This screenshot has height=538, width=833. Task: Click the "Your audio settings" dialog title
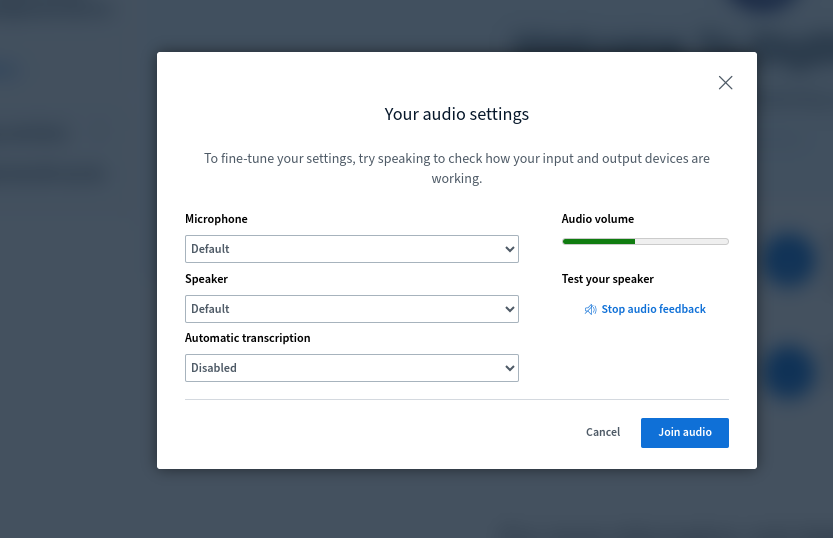[x=456, y=114]
